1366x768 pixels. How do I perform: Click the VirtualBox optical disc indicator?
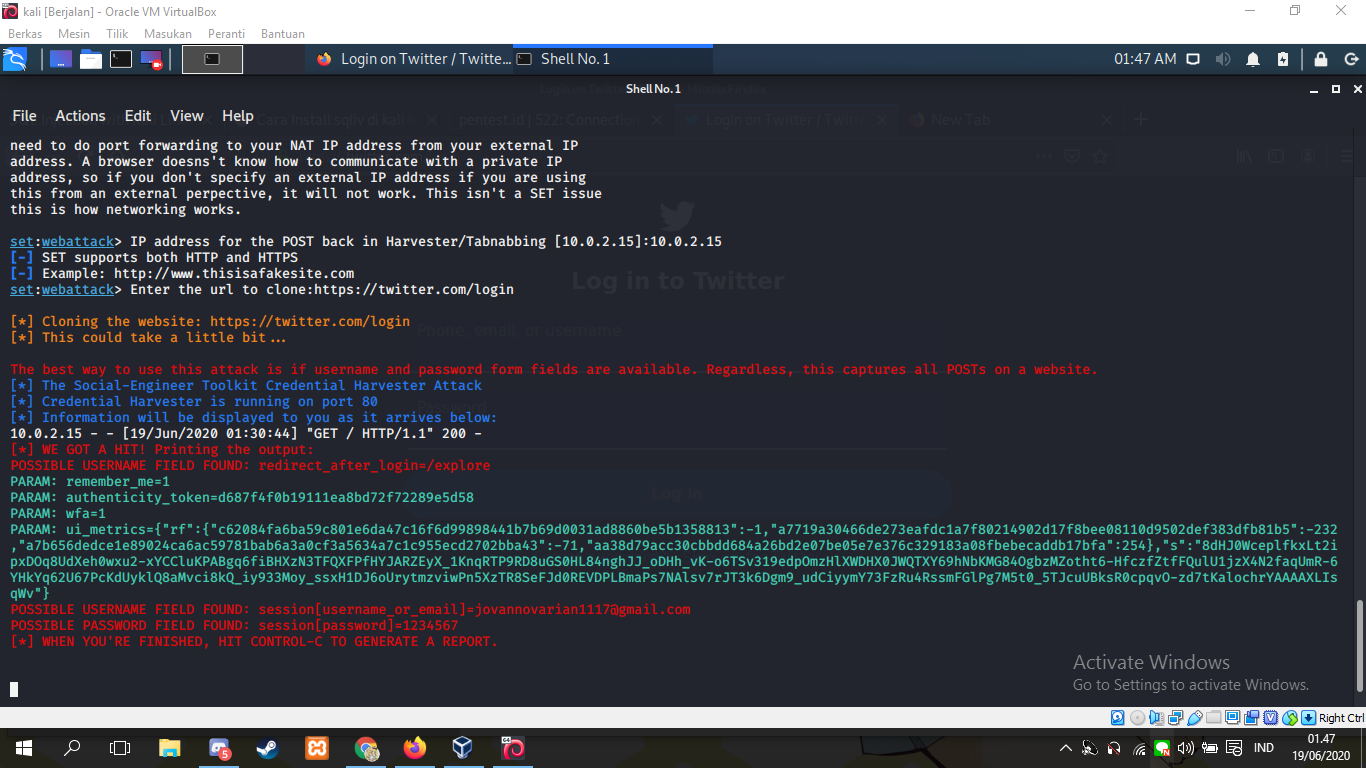(x=1137, y=718)
